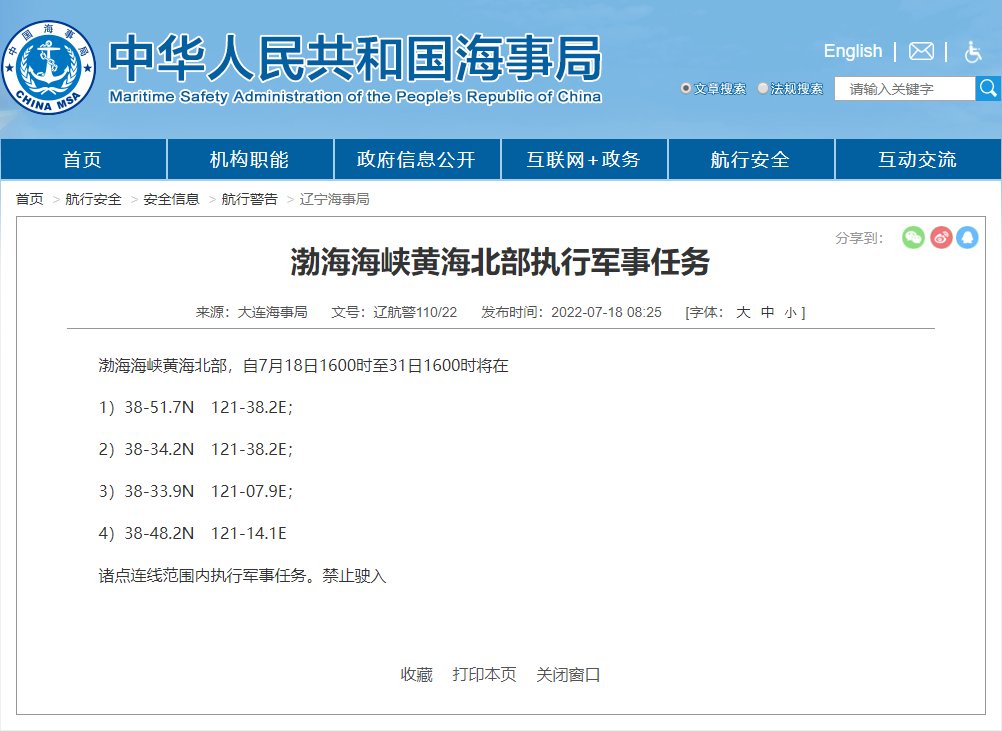This screenshot has height=731, width=1002.
Task: Open the 互动交流 navigation menu
Action: (917, 160)
